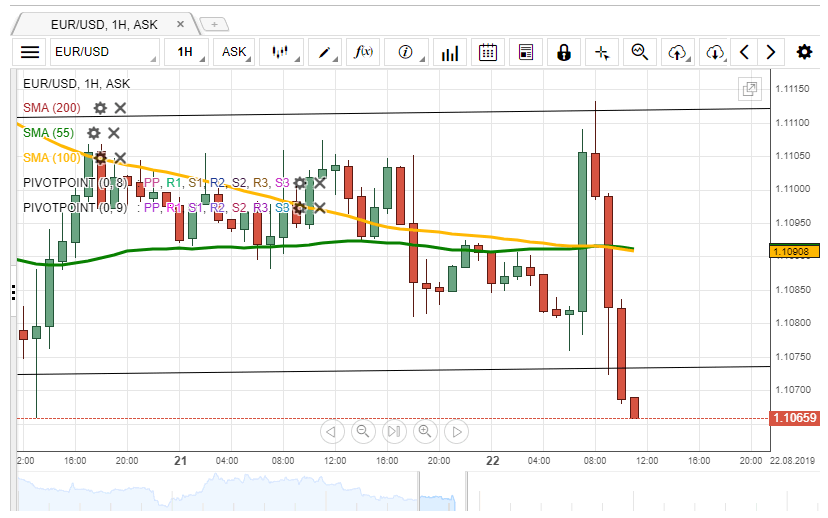828x518 pixels.
Task: Click the calendar icon in toolbar
Action: pyautogui.click(x=488, y=52)
